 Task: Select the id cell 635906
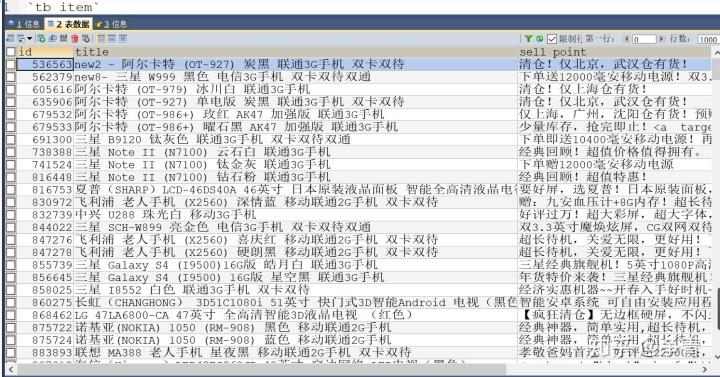(45, 102)
